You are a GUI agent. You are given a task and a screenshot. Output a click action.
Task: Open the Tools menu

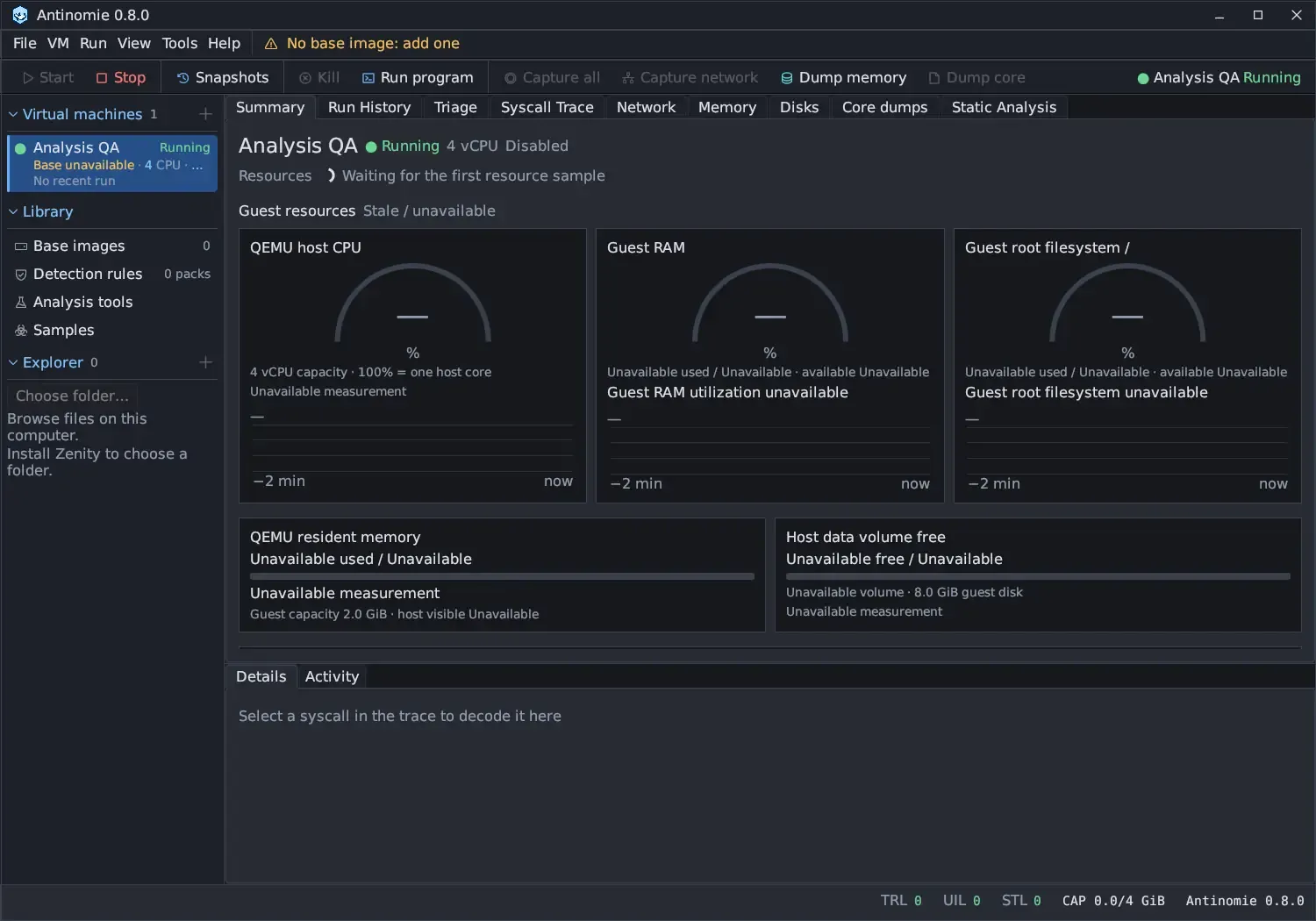(x=180, y=43)
